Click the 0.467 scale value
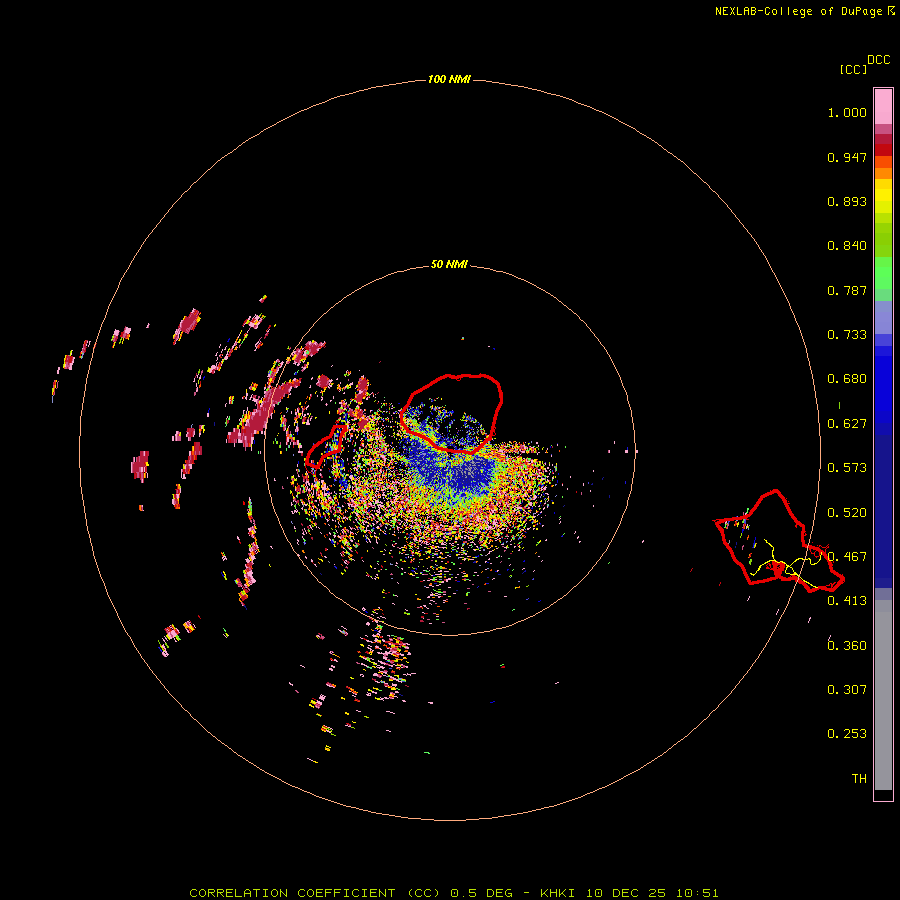 tap(847, 557)
